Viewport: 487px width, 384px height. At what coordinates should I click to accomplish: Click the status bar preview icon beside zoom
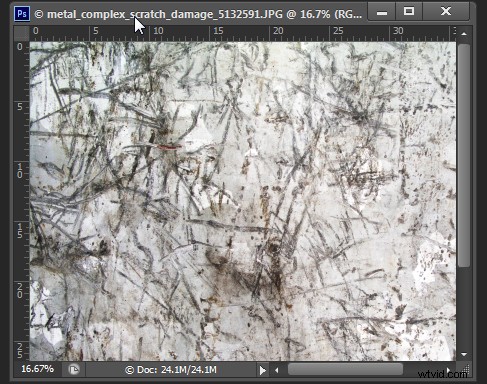(74, 370)
